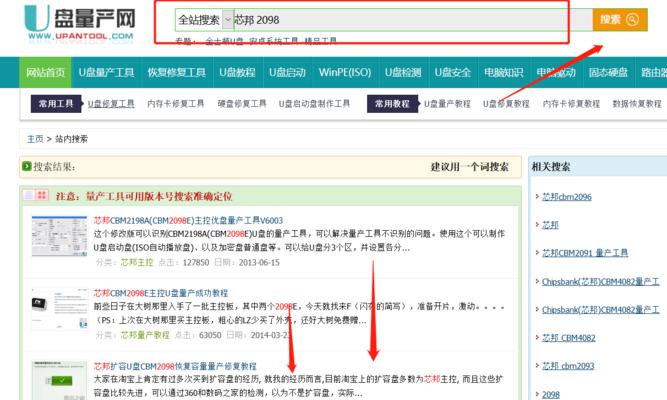667x400 pixels.
Task: Click the CBM2098E tutorial result thumbnail
Action: pyautogui.click(x=59, y=309)
